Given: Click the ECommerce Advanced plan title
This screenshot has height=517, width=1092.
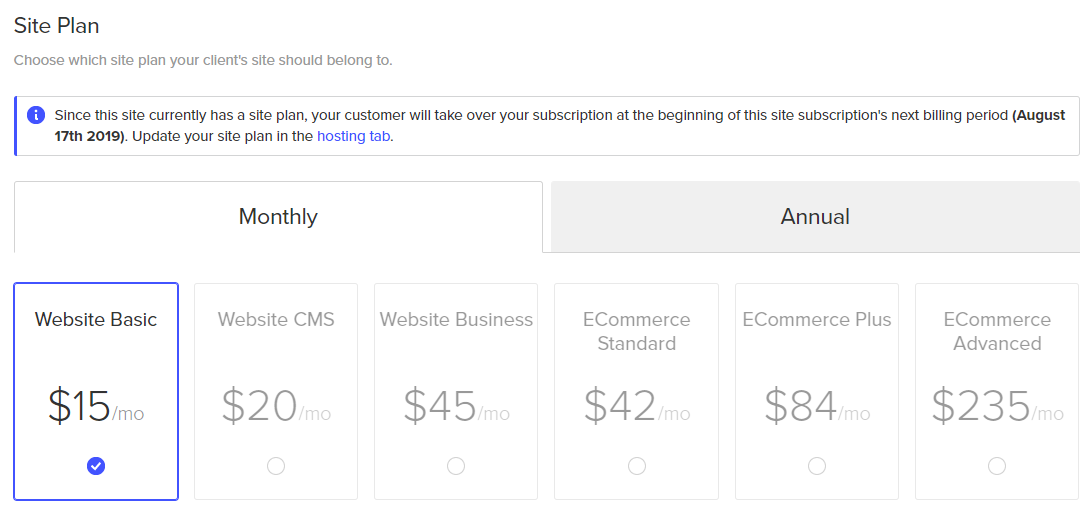Looking at the screenshot, I should tap(997, 331).
